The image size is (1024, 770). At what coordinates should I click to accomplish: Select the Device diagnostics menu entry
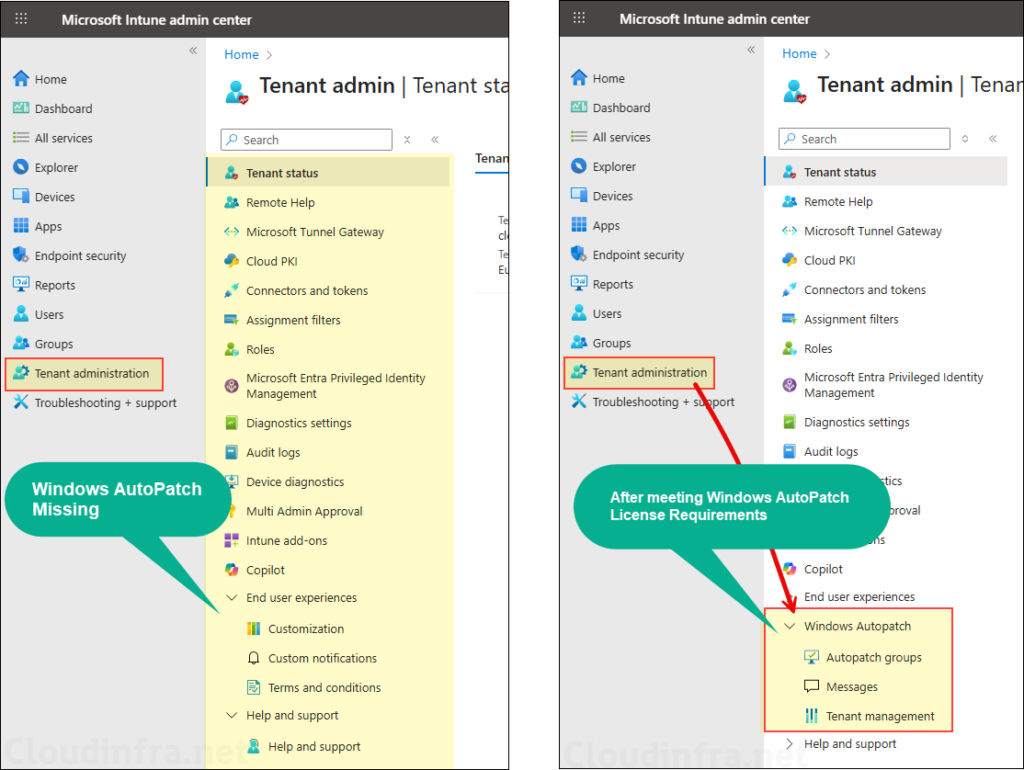click(294, 482)
